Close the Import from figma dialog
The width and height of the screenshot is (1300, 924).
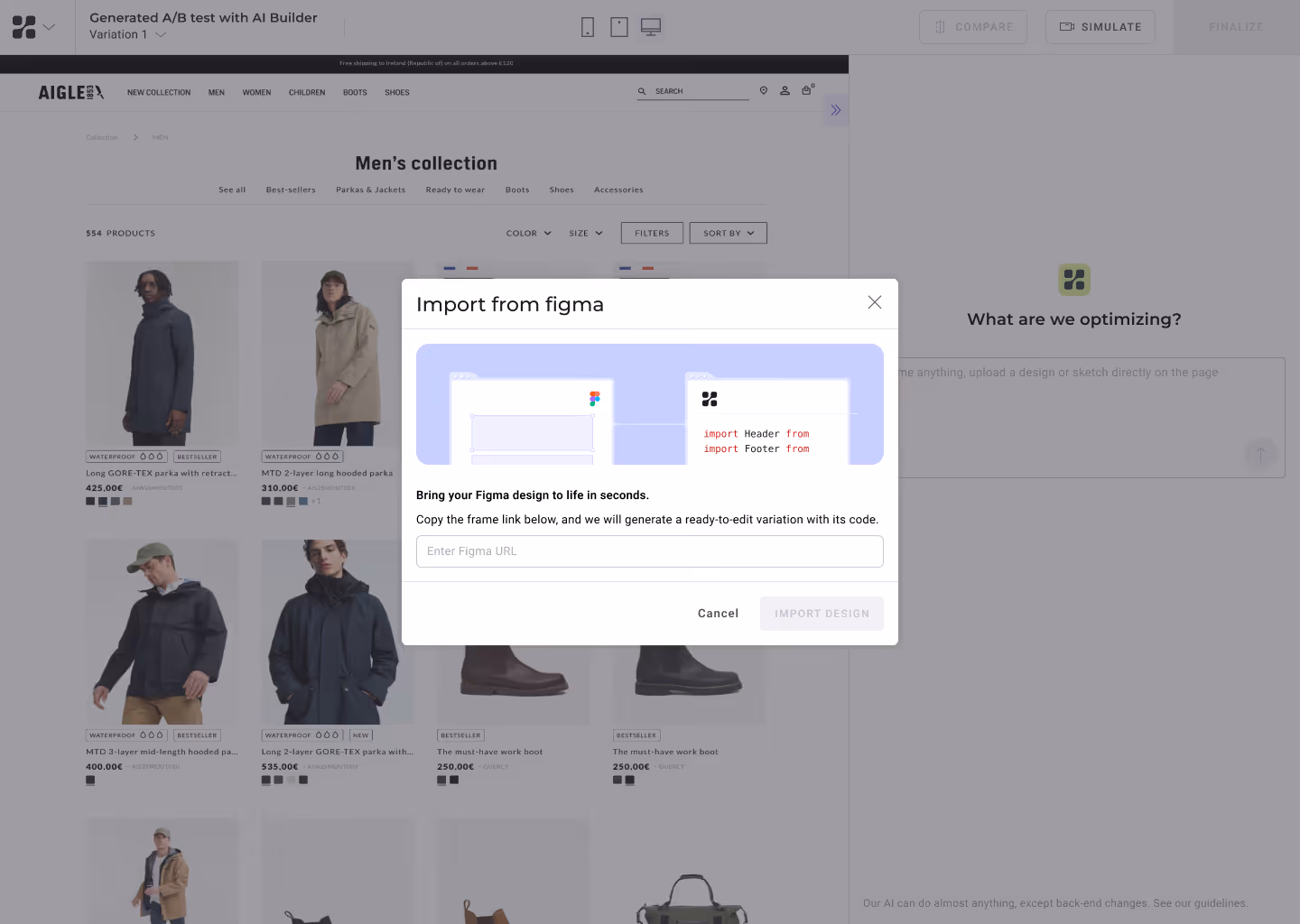click(874, 302)
